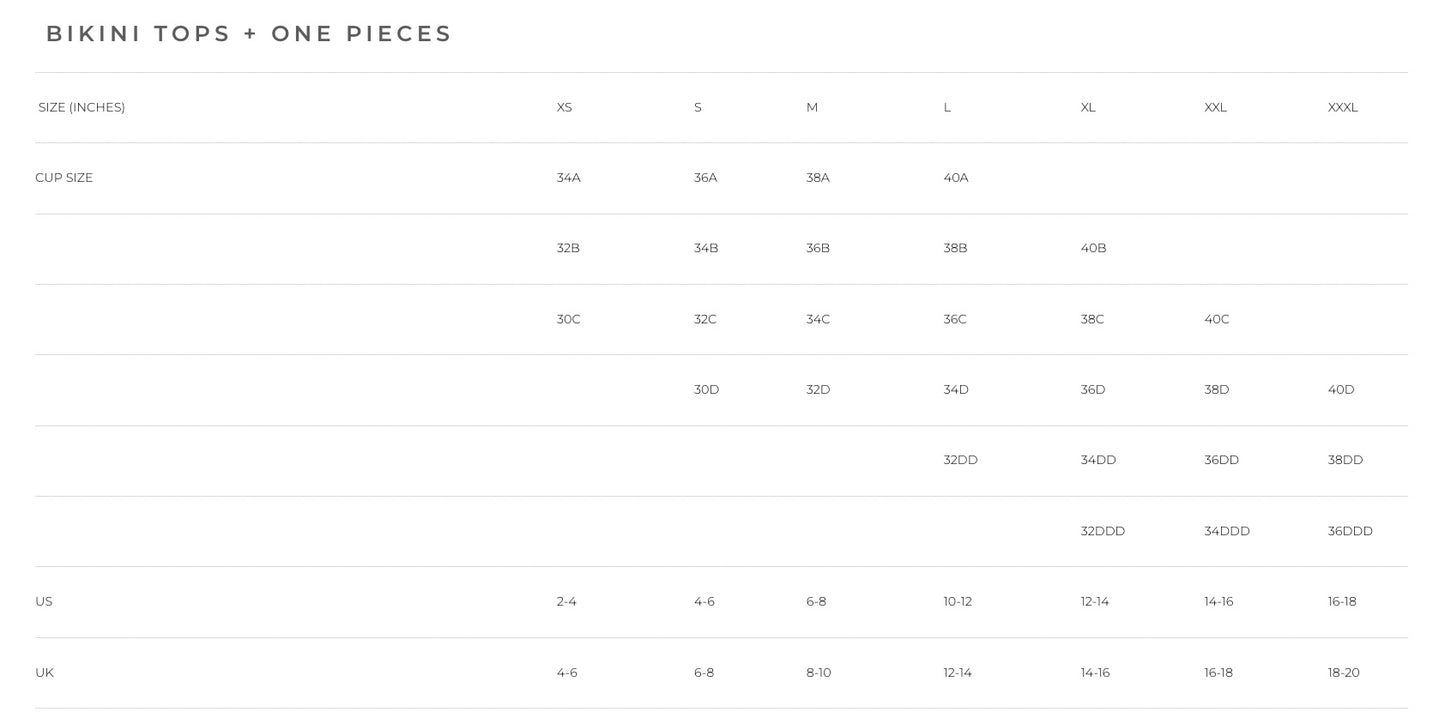Click the XS column header

click(x=564, y=107)
